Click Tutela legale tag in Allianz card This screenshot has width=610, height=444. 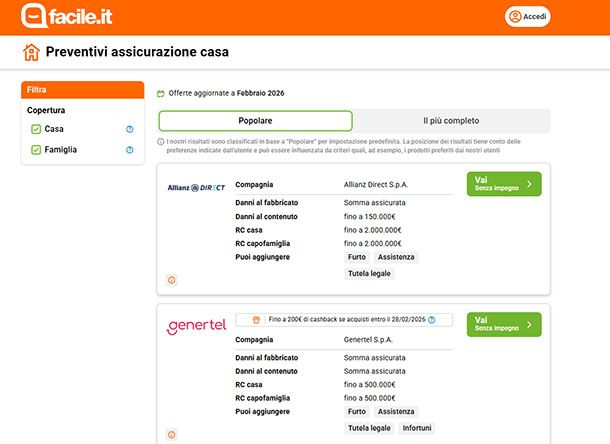click(x=370, y=273)
